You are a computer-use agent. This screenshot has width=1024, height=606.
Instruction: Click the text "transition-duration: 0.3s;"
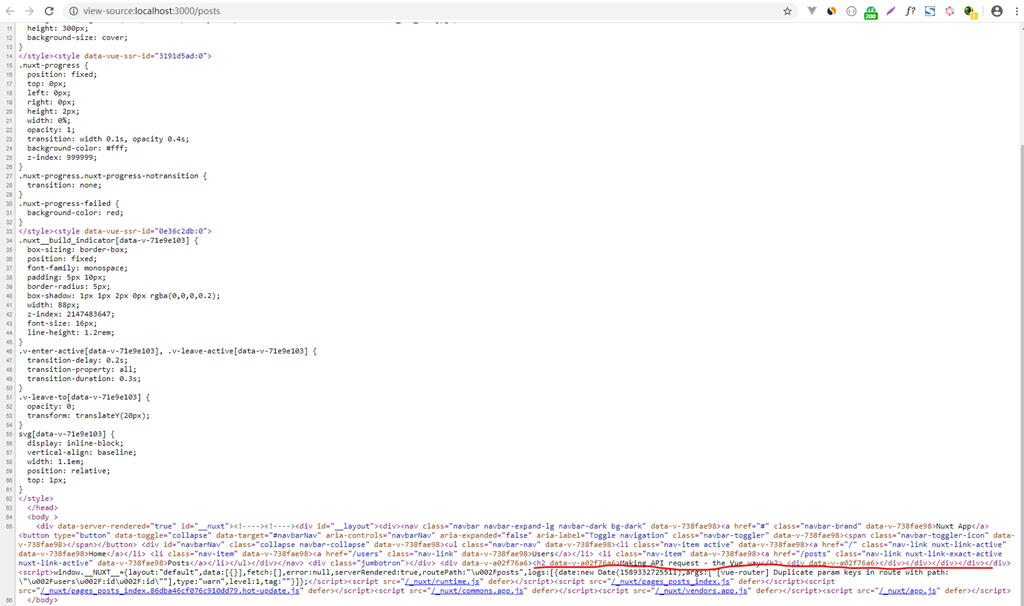tap(84, 379)
